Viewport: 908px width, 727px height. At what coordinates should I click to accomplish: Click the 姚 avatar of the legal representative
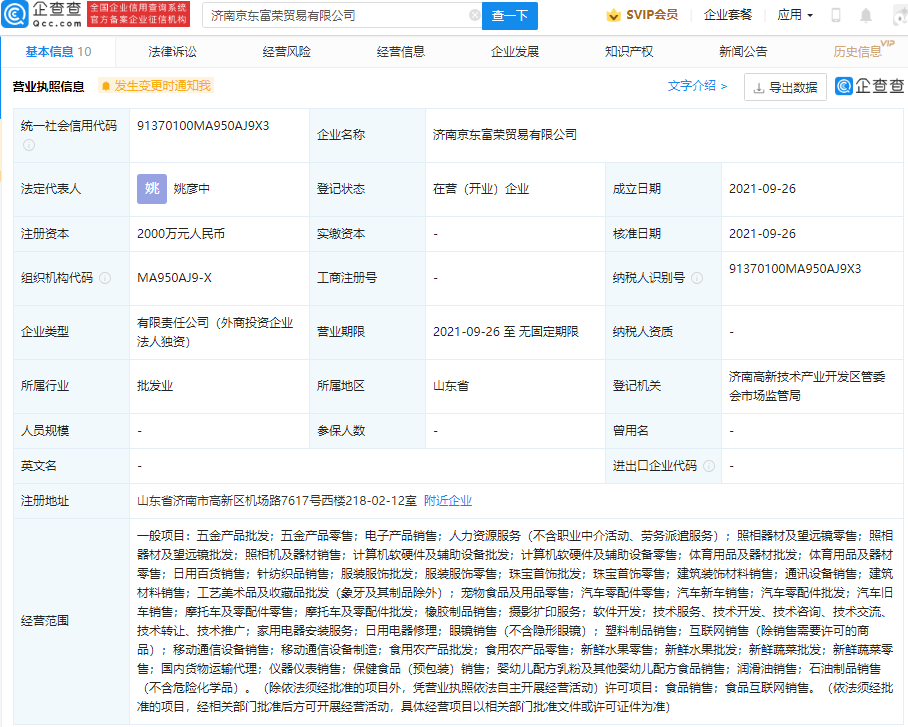click(x=152, y=188)
